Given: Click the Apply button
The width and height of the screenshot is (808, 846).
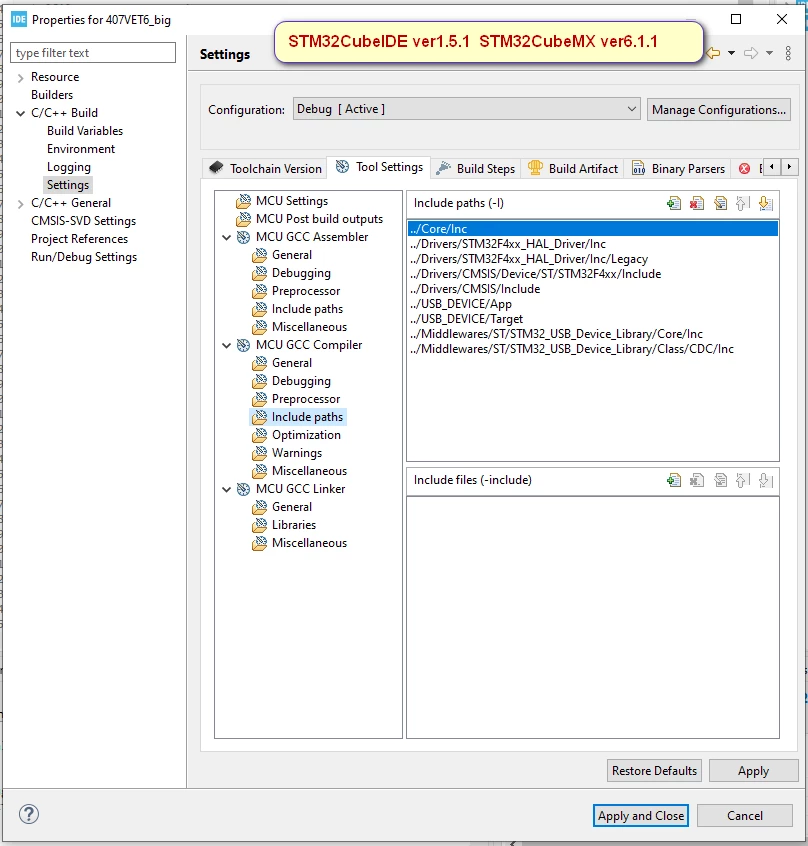Looking at the screenshot, I should [x=754, y=770].
